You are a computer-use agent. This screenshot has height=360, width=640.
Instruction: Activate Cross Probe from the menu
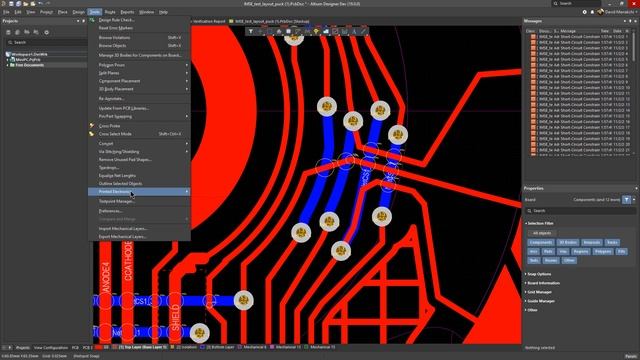point(139,126)
